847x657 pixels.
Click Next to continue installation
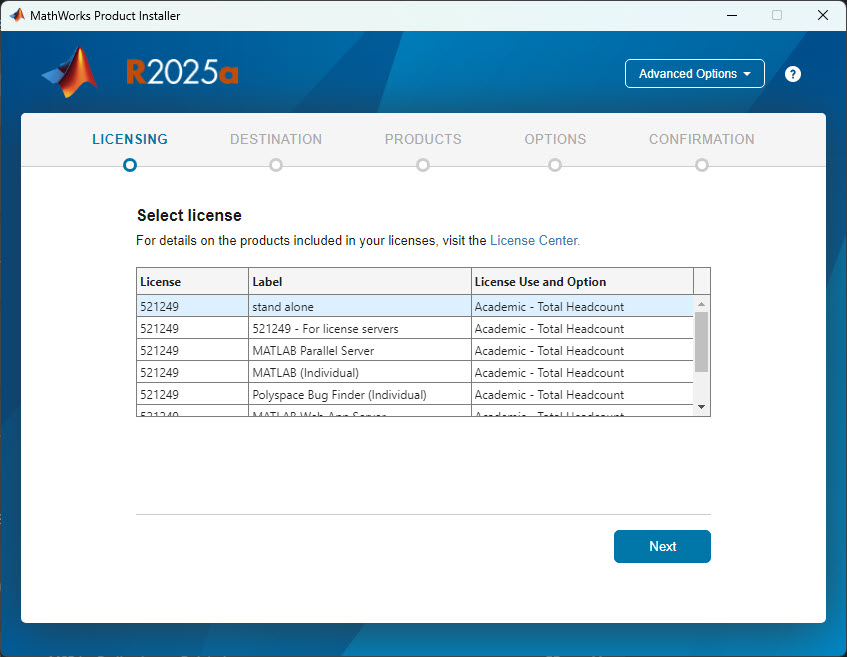click(x=662, y=546)
